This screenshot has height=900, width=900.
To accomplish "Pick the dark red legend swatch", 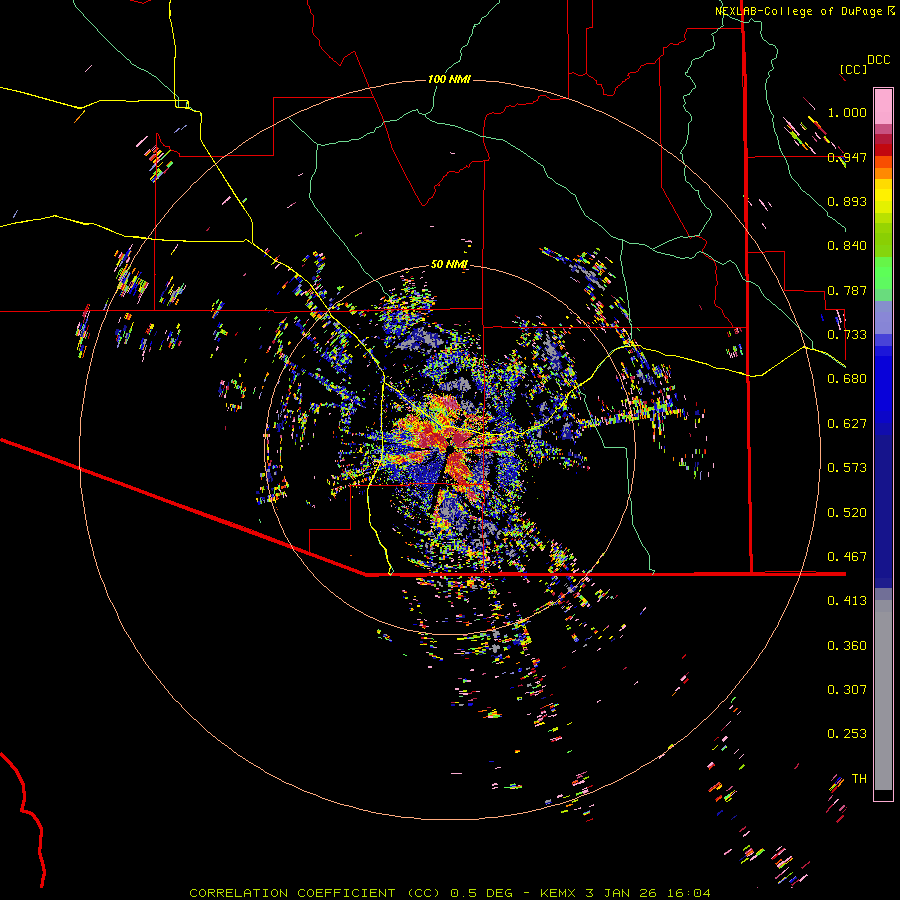I will point(883,150).
